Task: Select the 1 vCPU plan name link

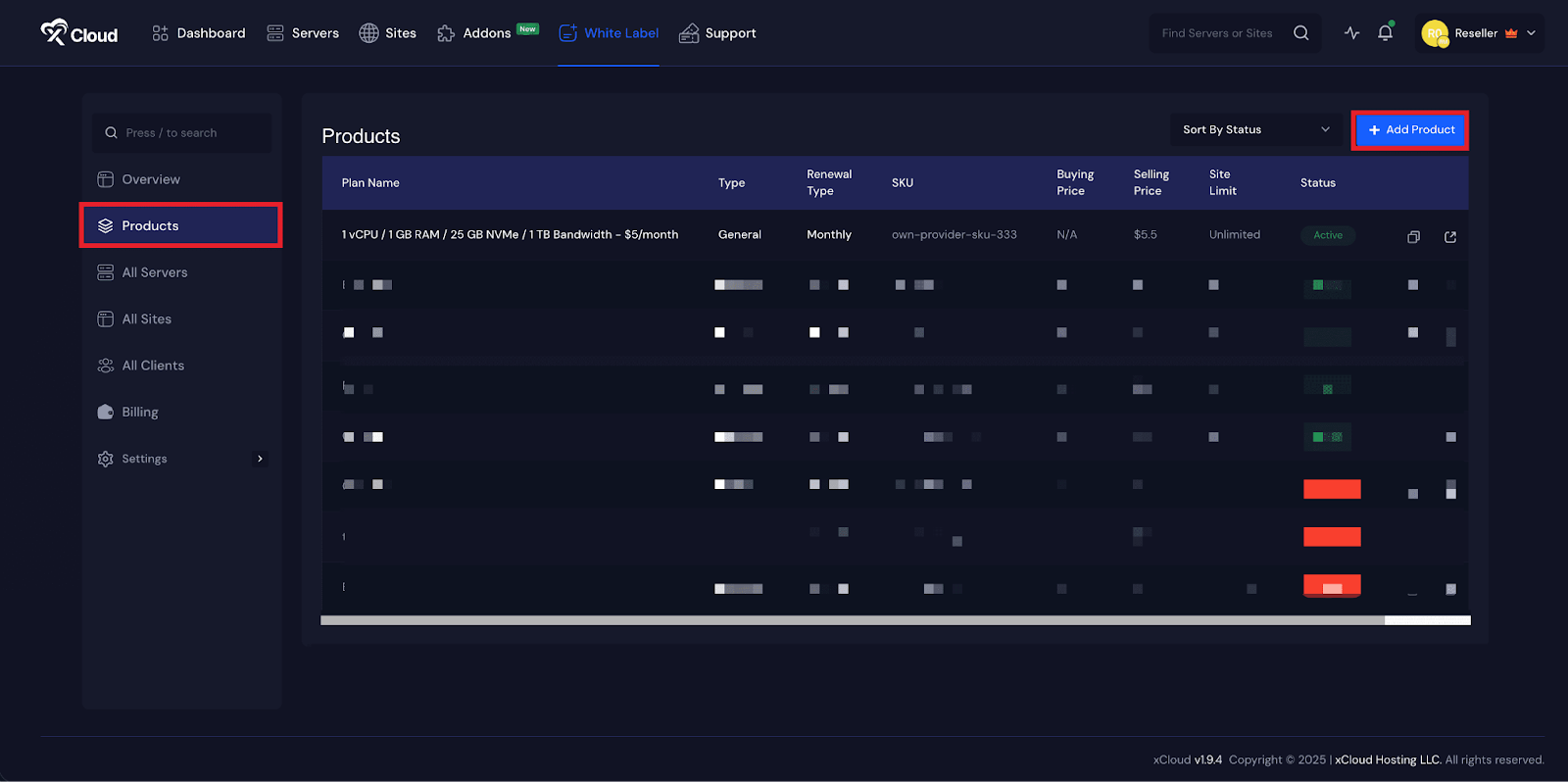Action: coord(510,235)
